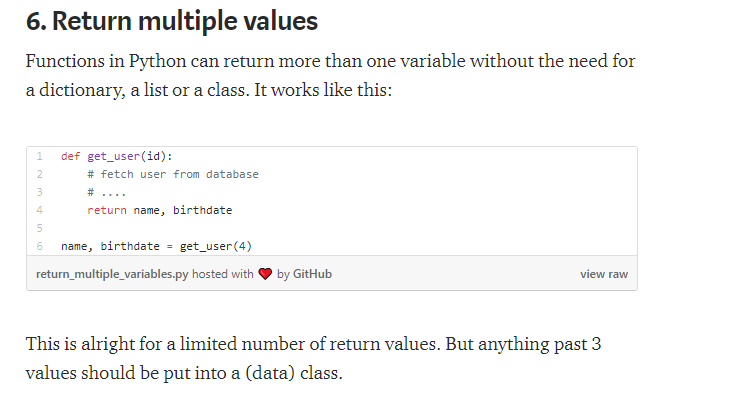Select line number 1 in the gist
This screenshot has height=410, width=745.
click(39, 156)
